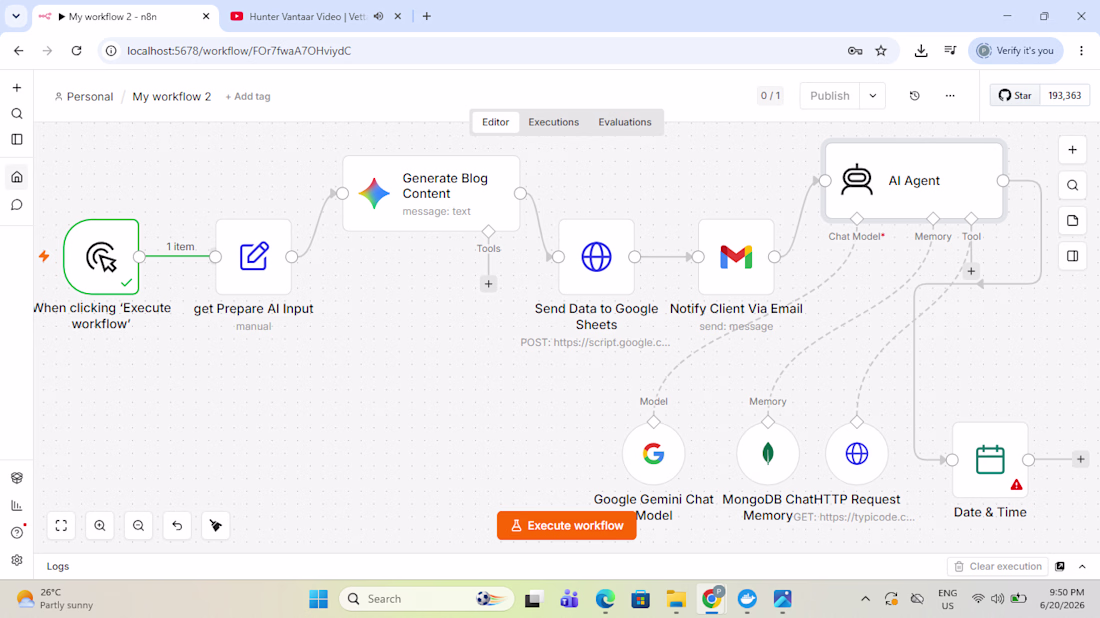
Task: Expand the Publish dropdown arrow
Action: pos(873,95)
